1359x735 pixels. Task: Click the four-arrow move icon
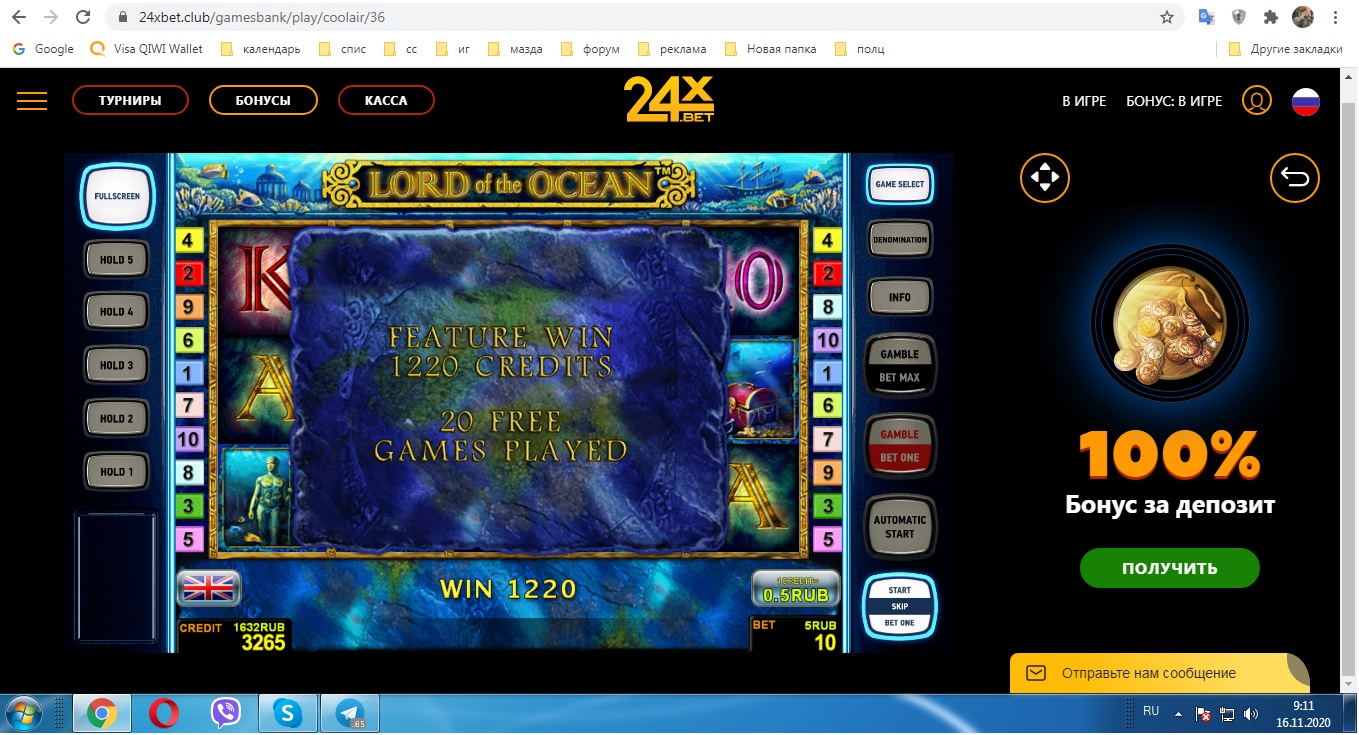(1044, 179)
